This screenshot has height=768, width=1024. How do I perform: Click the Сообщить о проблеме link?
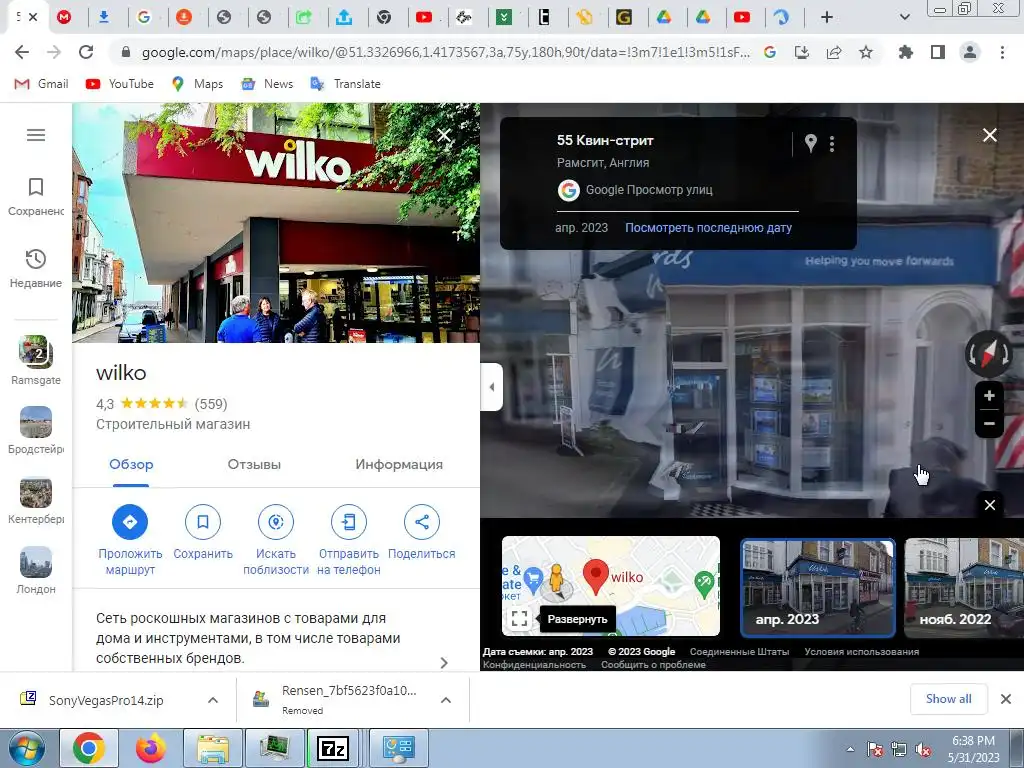(x=653, y=665)
